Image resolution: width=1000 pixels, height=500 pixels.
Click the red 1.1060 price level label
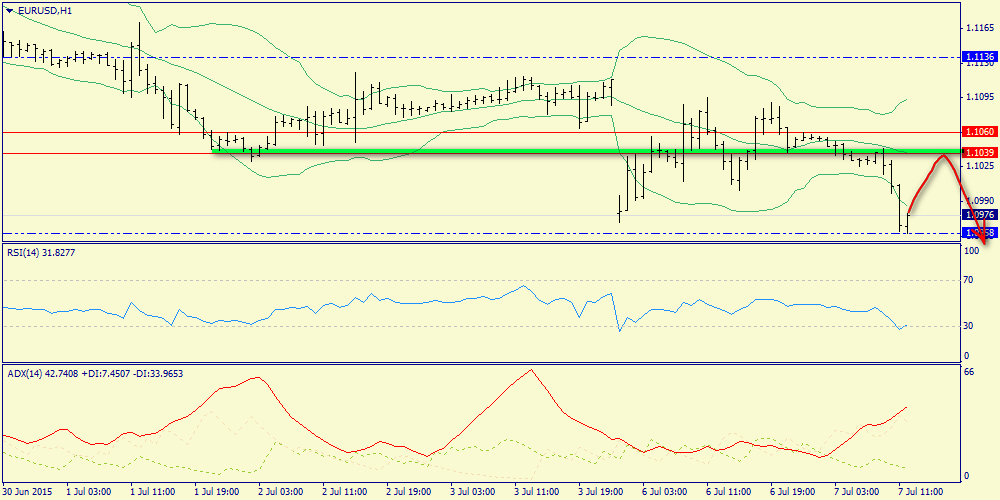(981, 131)
